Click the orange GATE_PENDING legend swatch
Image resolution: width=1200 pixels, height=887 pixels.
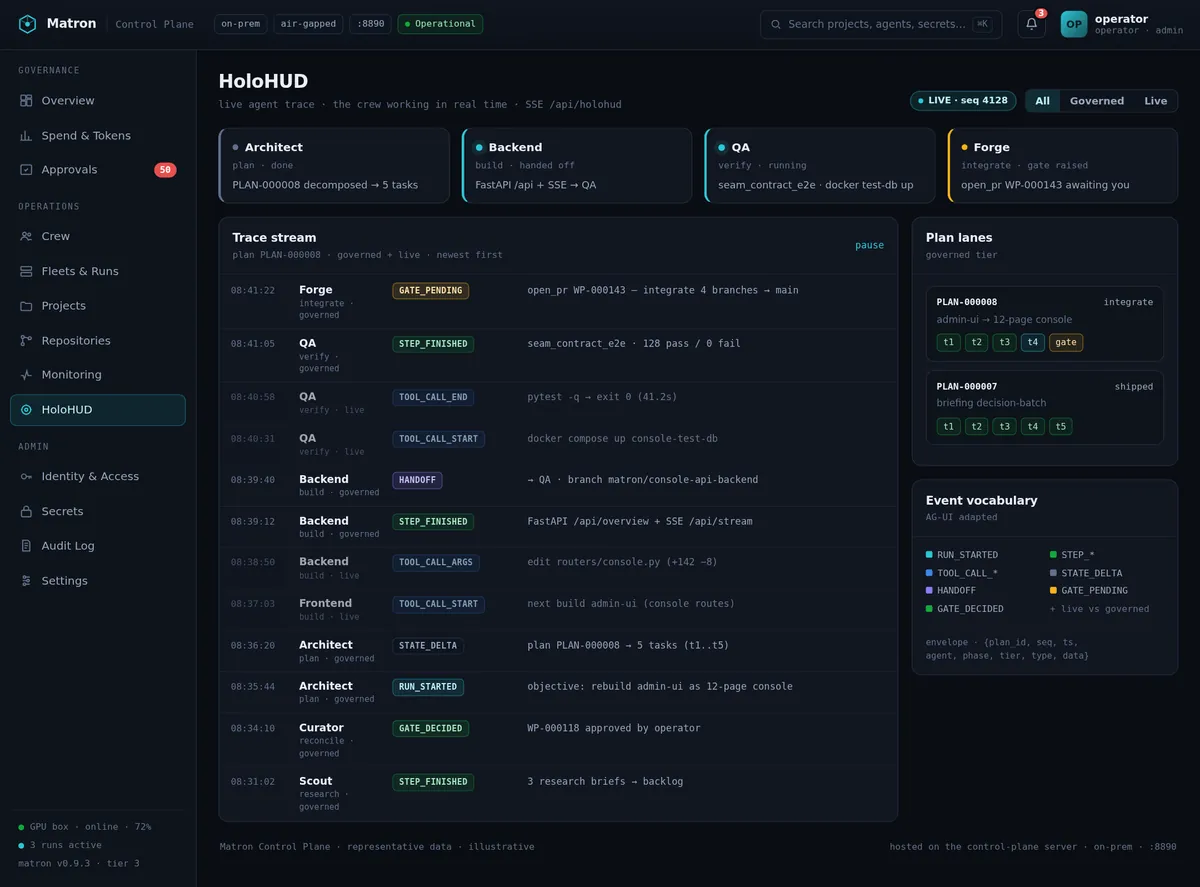click(x=1053, y=591)
